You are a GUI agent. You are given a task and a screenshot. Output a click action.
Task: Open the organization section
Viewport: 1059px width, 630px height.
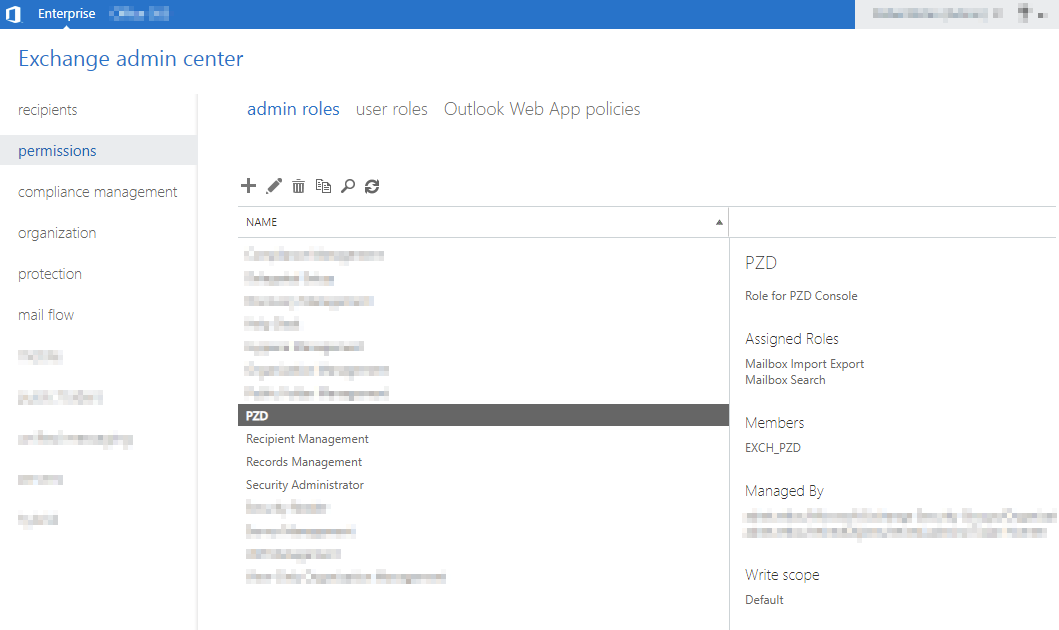(x=57, y=233)
